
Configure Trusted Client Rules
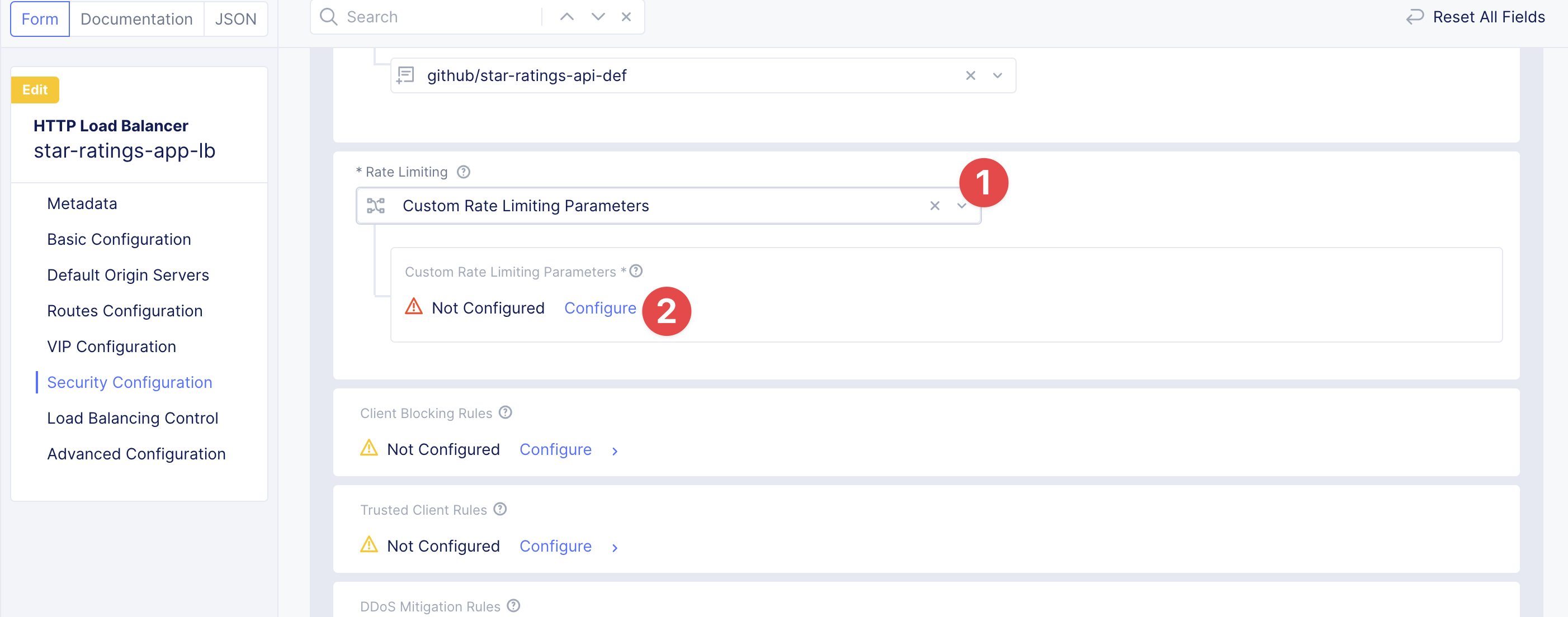[555, 547]
